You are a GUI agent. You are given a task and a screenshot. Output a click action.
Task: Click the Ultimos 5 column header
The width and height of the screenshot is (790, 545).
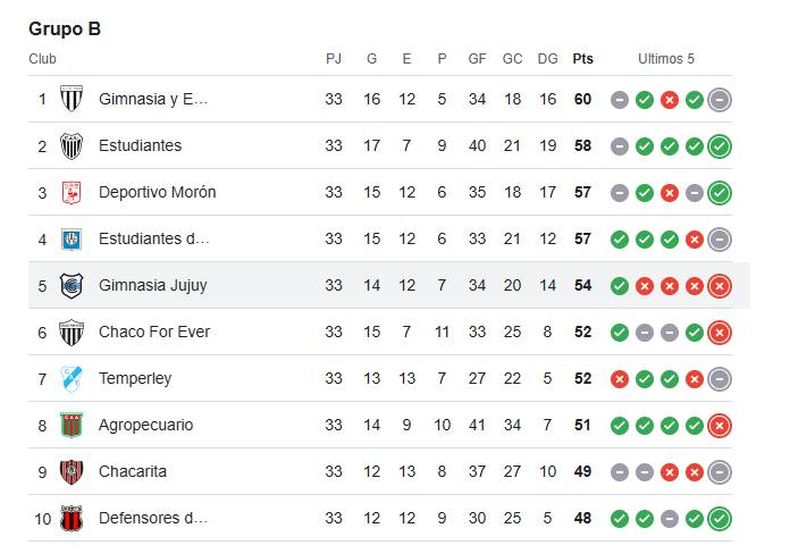[x=666, y=59]
